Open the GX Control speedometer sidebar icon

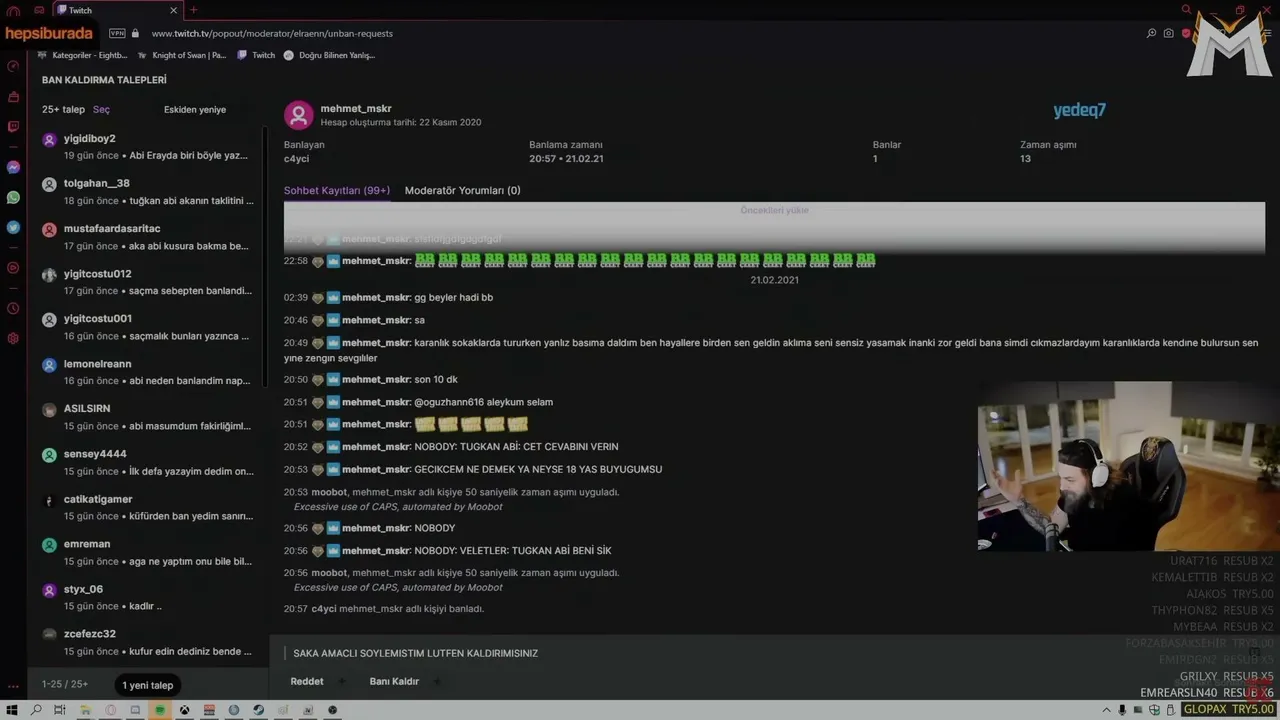click(x=13, y=66)
